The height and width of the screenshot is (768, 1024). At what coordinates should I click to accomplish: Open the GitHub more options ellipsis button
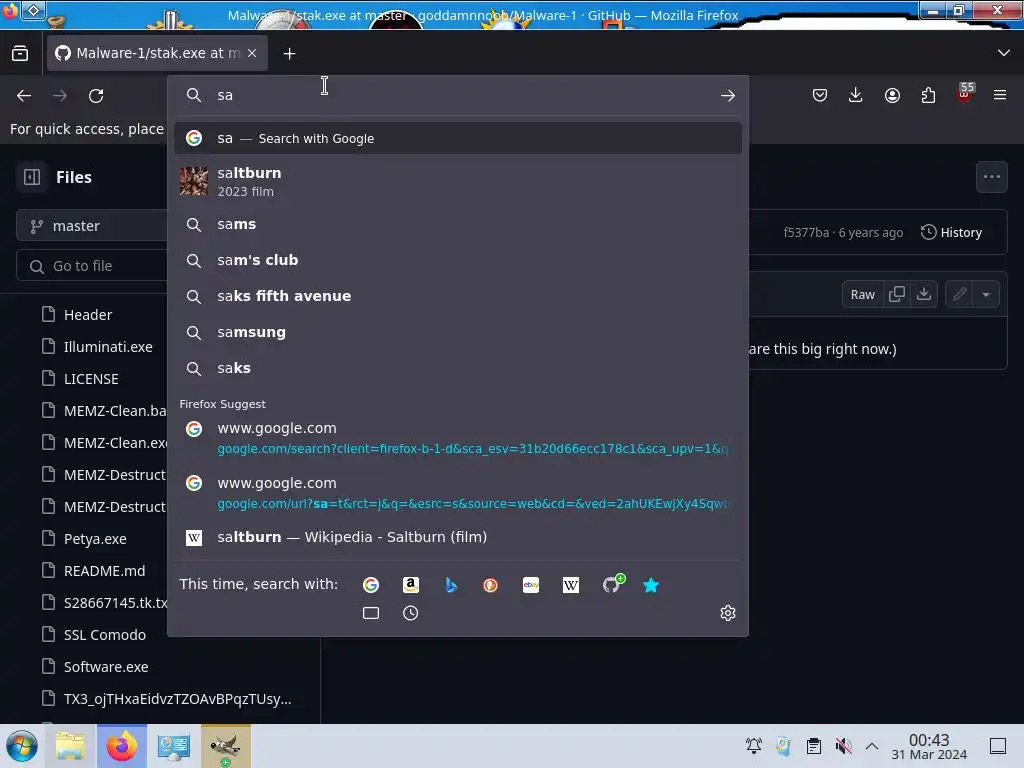pyautogui.click(x=991, y=177)
